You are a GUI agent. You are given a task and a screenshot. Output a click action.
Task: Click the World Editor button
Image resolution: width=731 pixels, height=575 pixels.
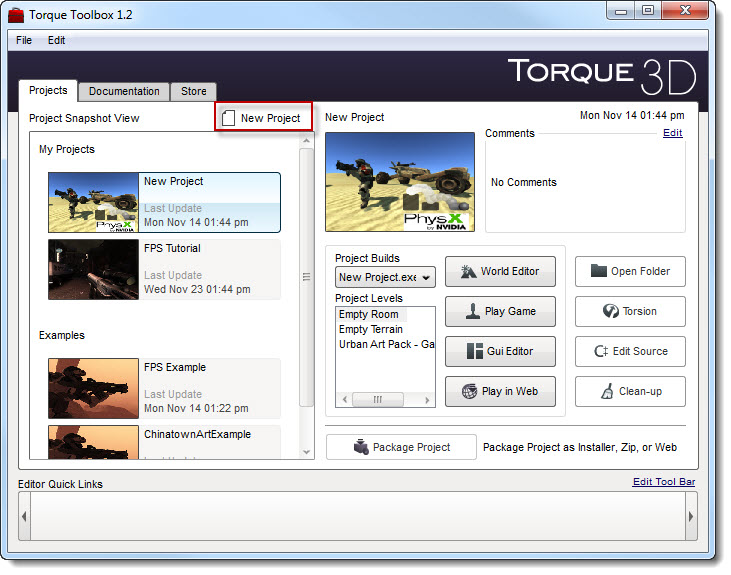tap(500, 271)
